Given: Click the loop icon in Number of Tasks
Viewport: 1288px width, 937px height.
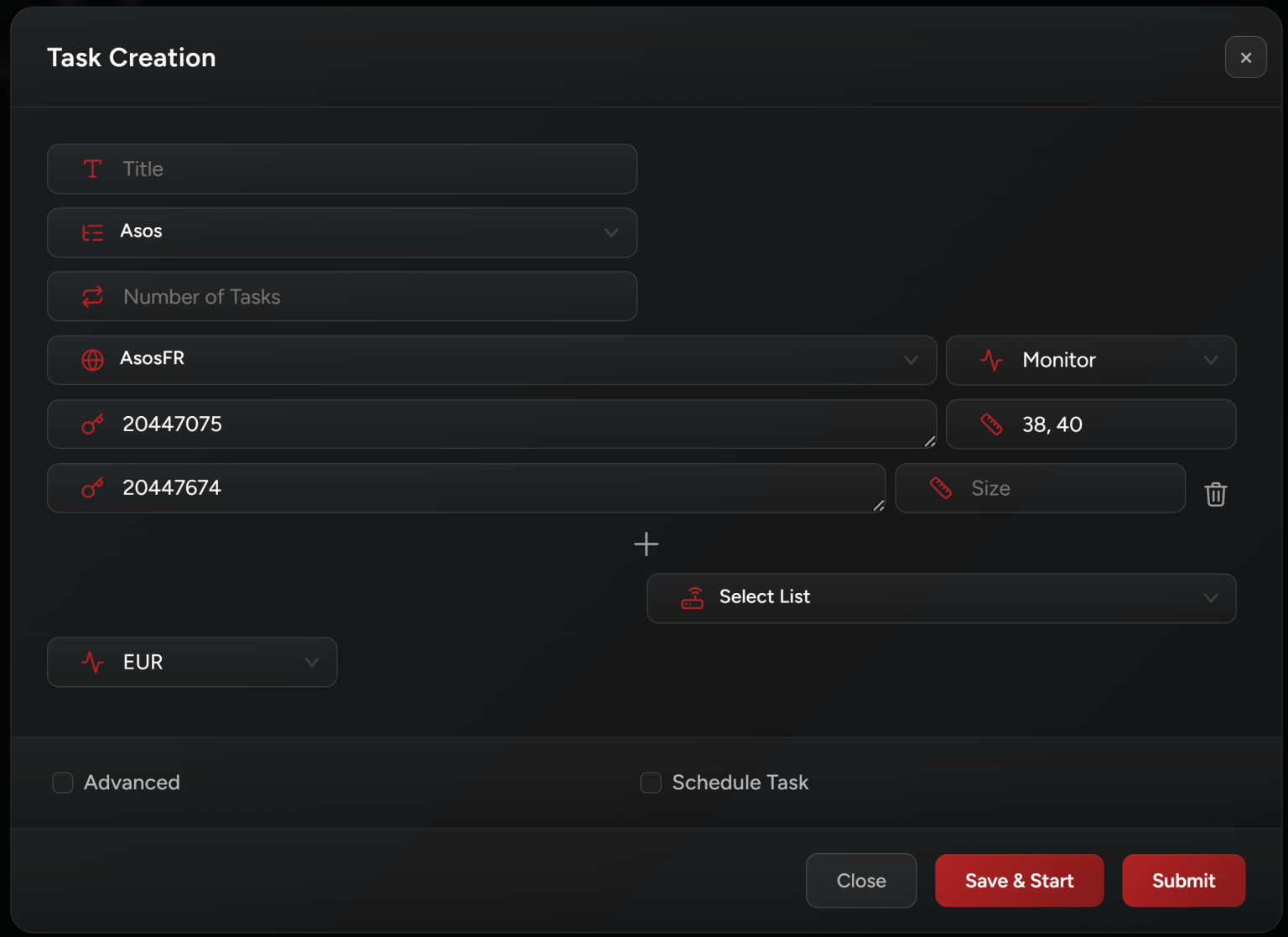Looking at the screenshot, I should 92,296.
